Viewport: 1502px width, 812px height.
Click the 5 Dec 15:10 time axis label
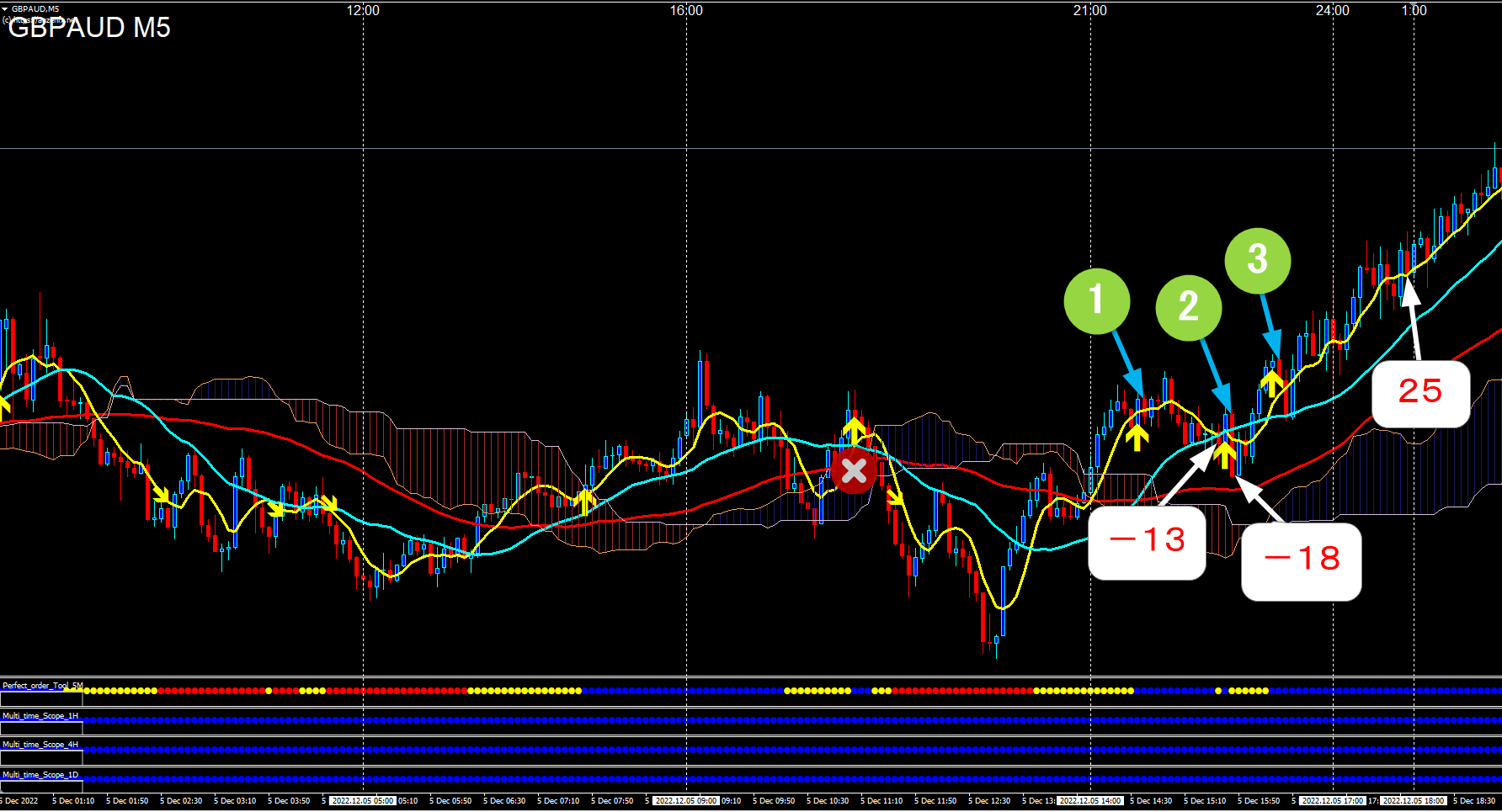click(1205, 801)
